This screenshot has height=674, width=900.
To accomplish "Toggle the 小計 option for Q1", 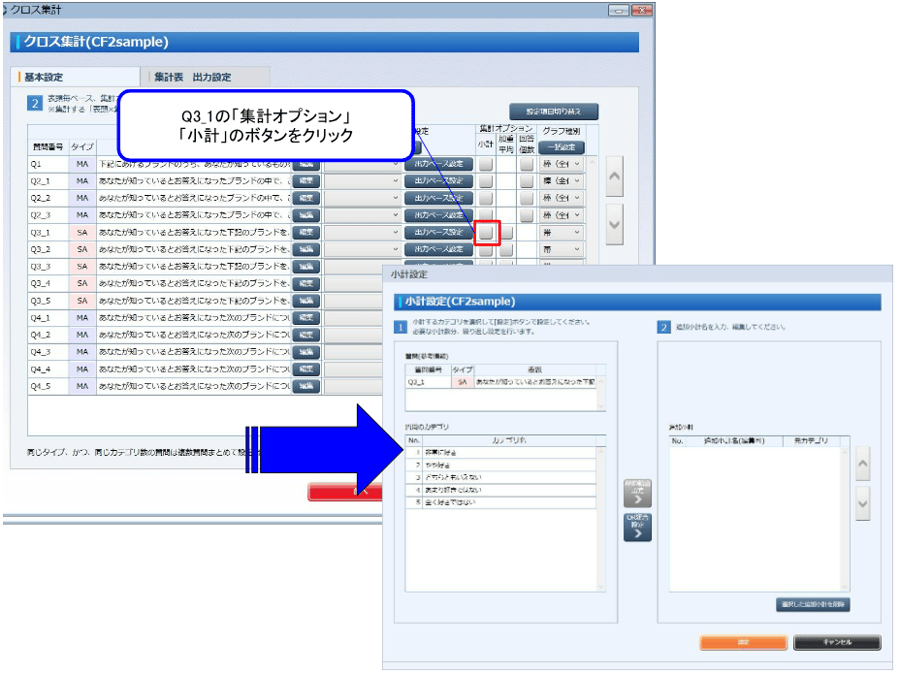I will [x=486, y=164].
